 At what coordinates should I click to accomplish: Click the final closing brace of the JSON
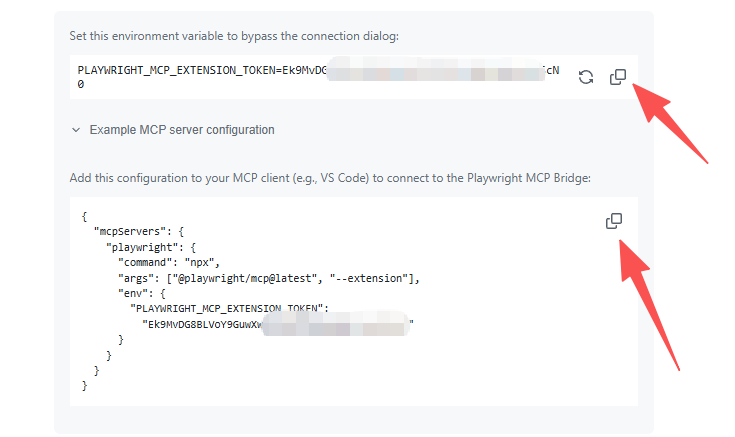click(x=85, y=386)
